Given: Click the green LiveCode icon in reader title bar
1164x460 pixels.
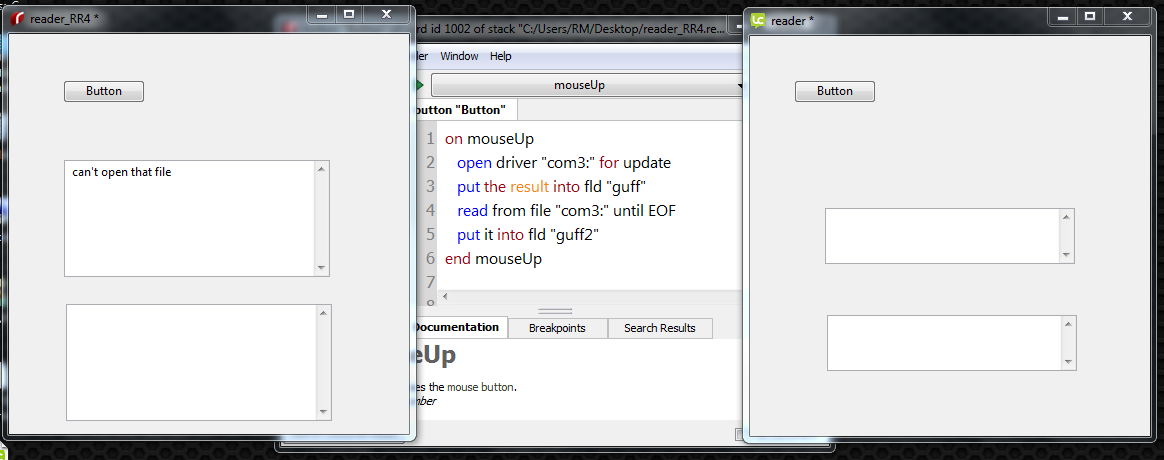Looking at the screenshot, I should click(x=759, y=19).
